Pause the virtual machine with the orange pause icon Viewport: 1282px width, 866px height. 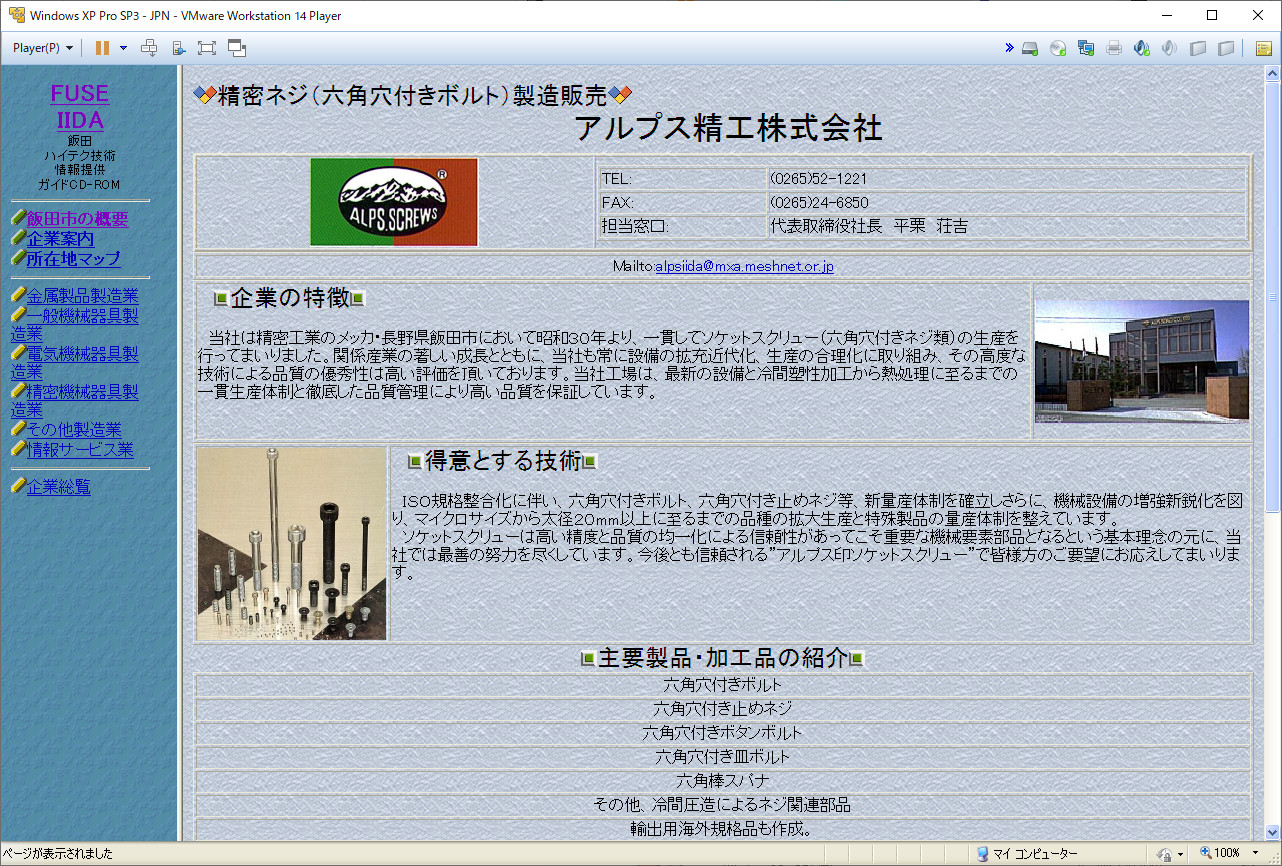tap(102, 48)
